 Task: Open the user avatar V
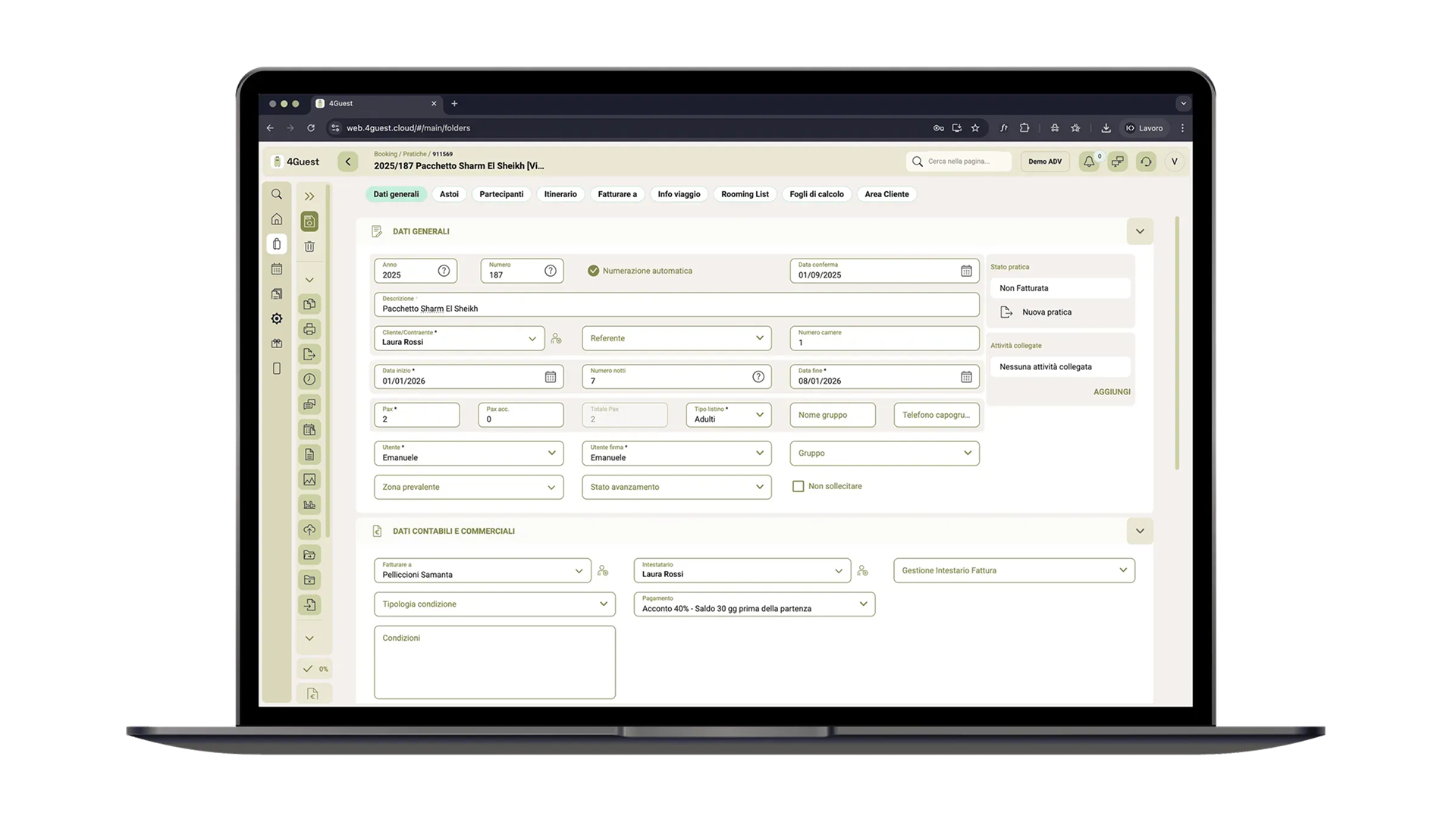(x=1175, y=162)
